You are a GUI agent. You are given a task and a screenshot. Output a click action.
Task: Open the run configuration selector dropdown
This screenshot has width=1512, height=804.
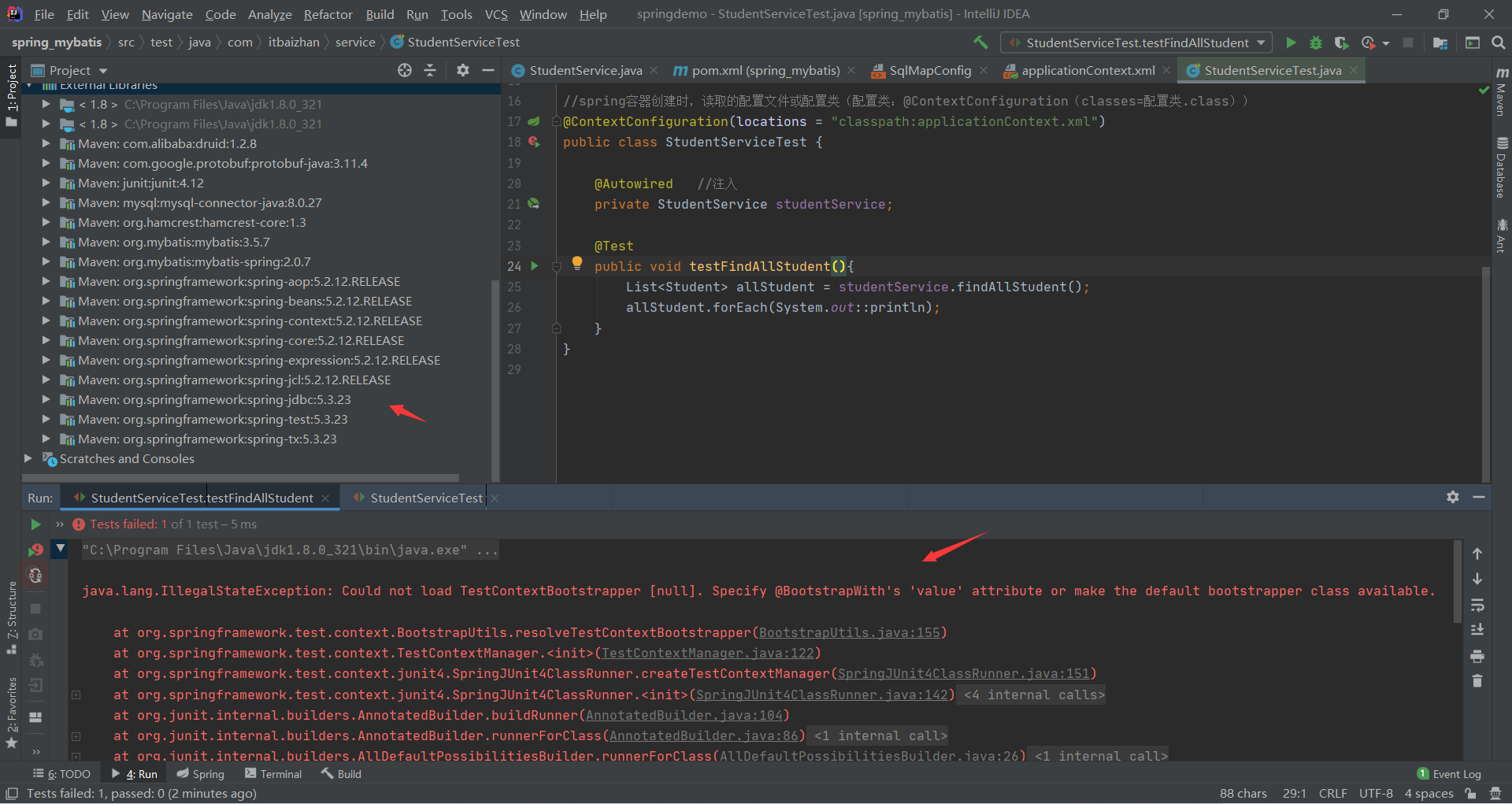point(1136,43)
